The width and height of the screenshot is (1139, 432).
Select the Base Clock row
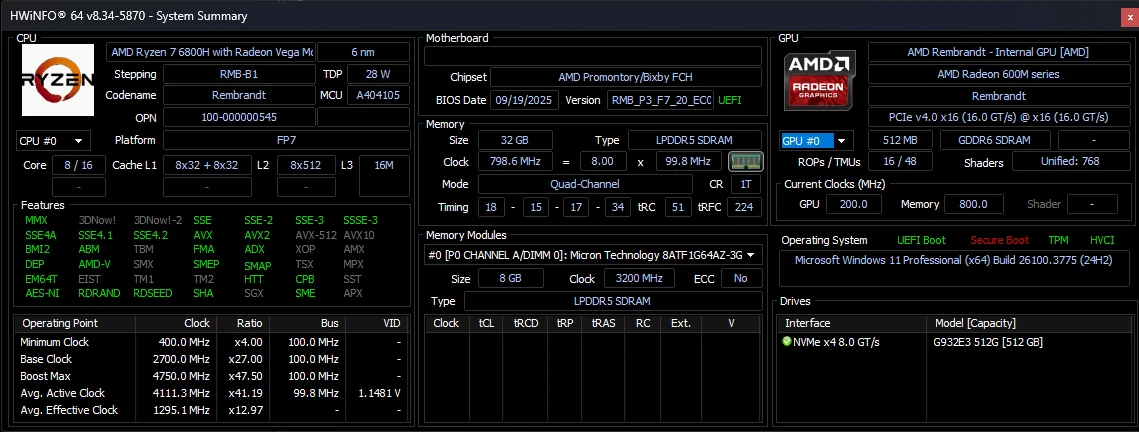pyautogui.click(x=211, y=359)
